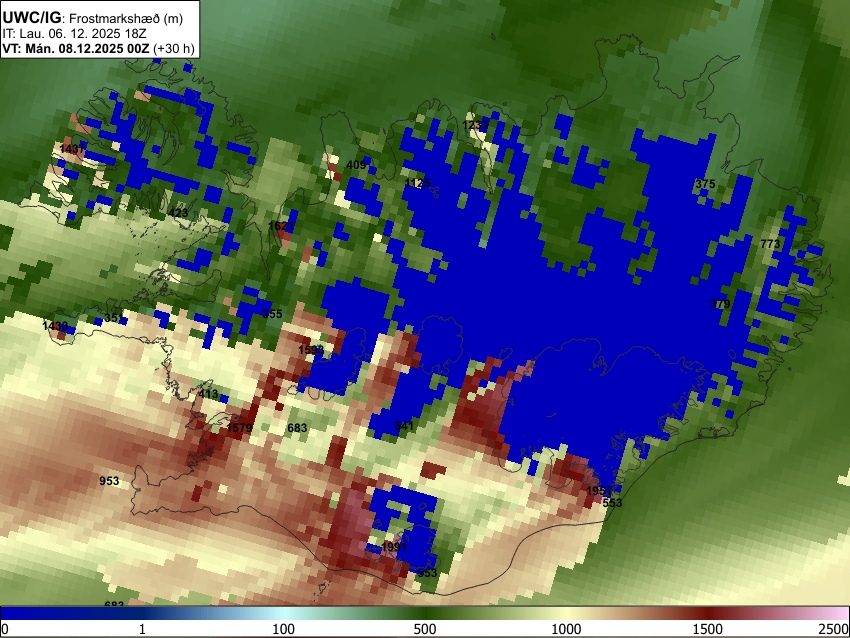The image size is (850, 638).
Task: Click the 683 value beside 1579
Action: coord(297,428)
